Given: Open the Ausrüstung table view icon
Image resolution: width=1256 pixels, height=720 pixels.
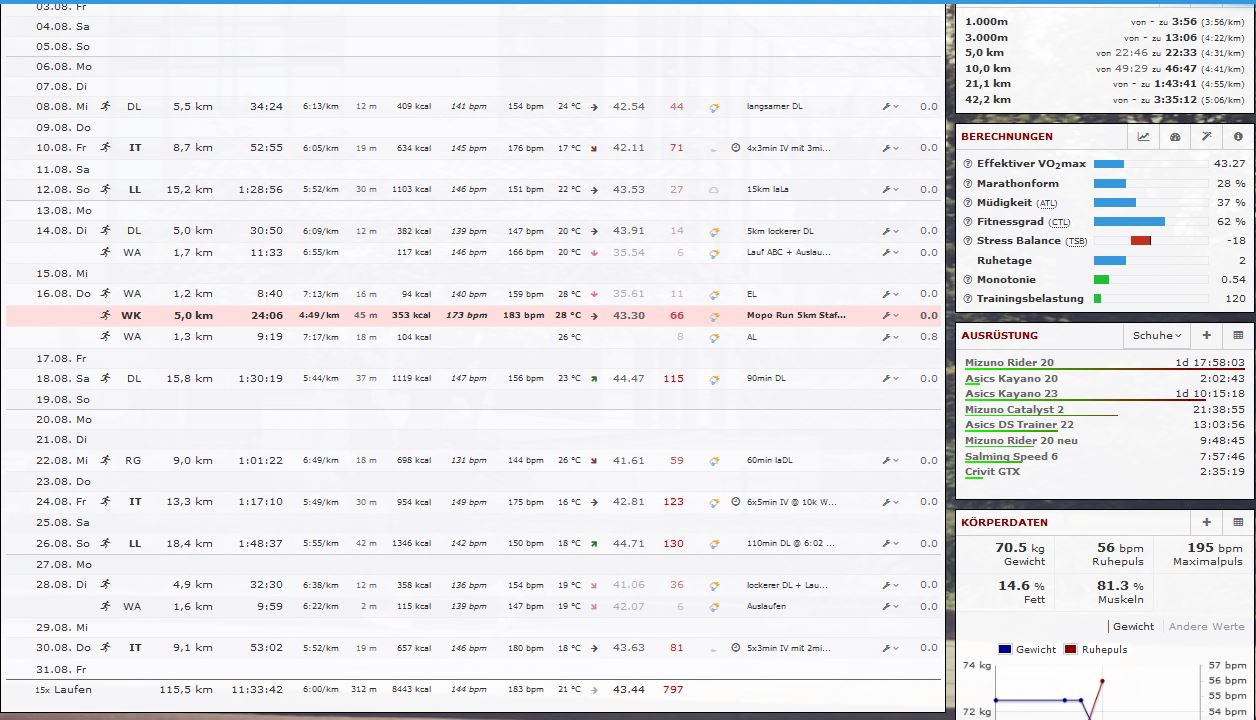Looking at the screenshot, I should [1238, 336].
